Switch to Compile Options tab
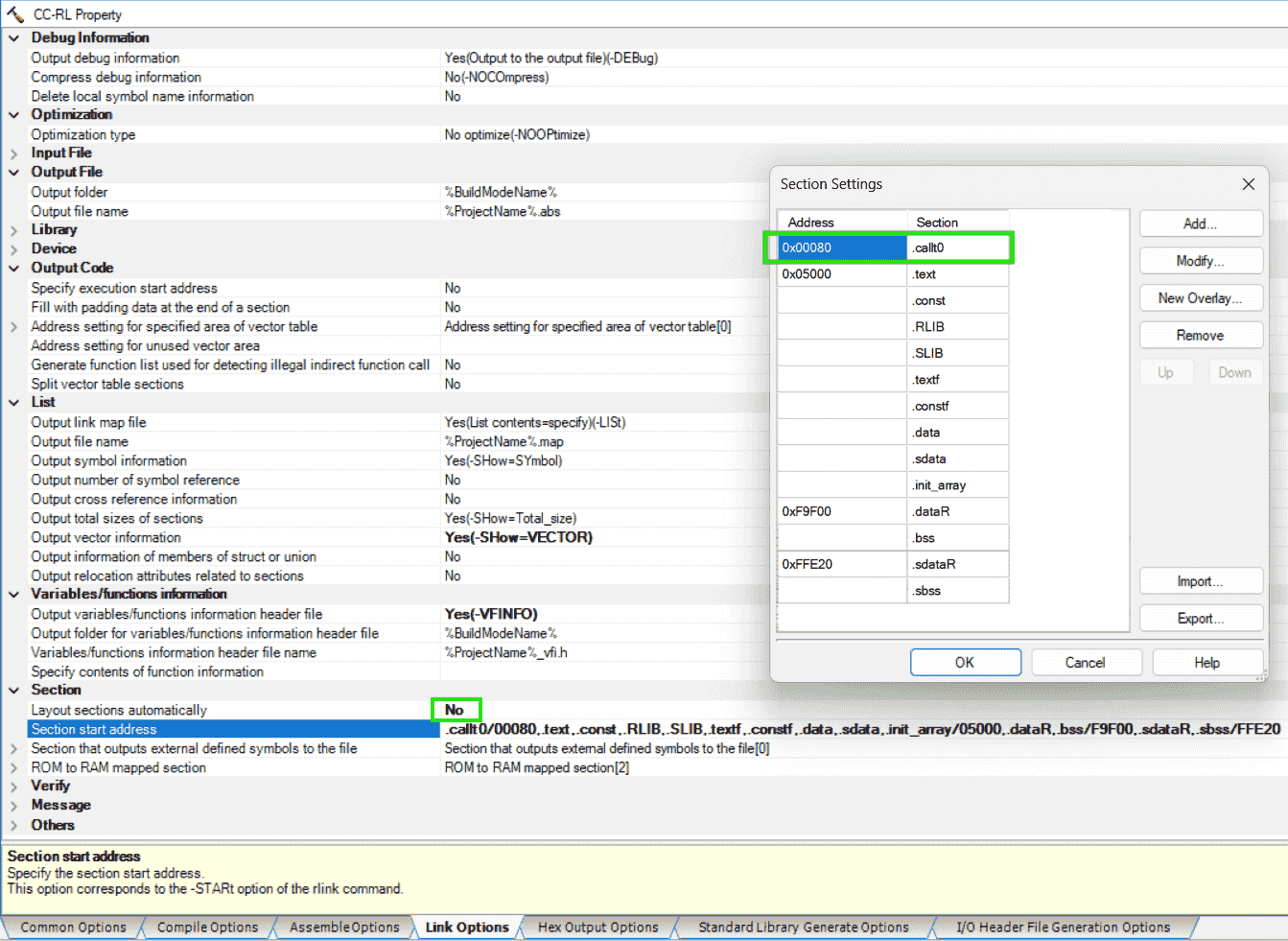Viewport: 1288px width, 941px height. pyautogui.click(x=207, y=928)
